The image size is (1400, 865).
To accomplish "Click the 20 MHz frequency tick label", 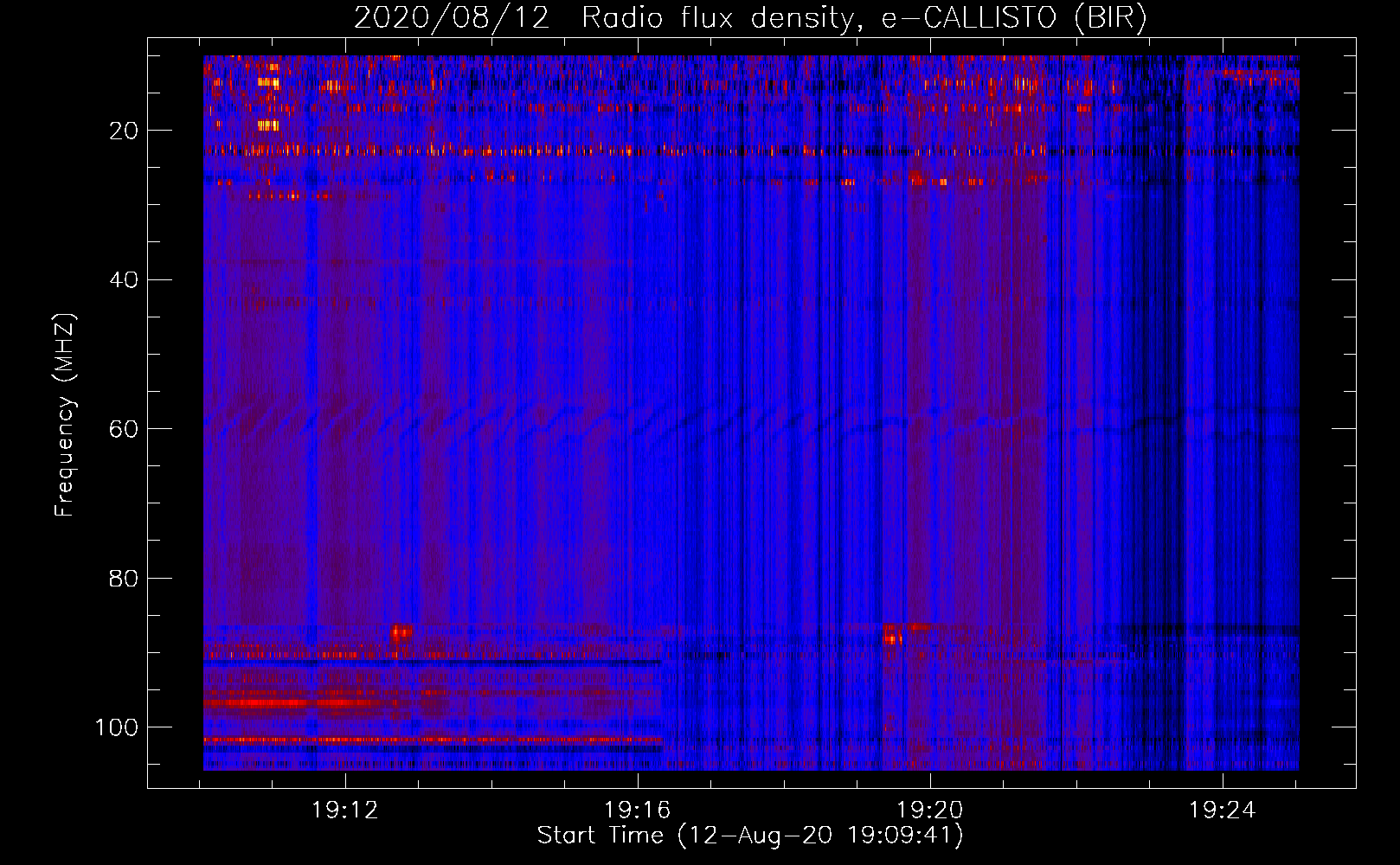I will [x=124, y=131].
